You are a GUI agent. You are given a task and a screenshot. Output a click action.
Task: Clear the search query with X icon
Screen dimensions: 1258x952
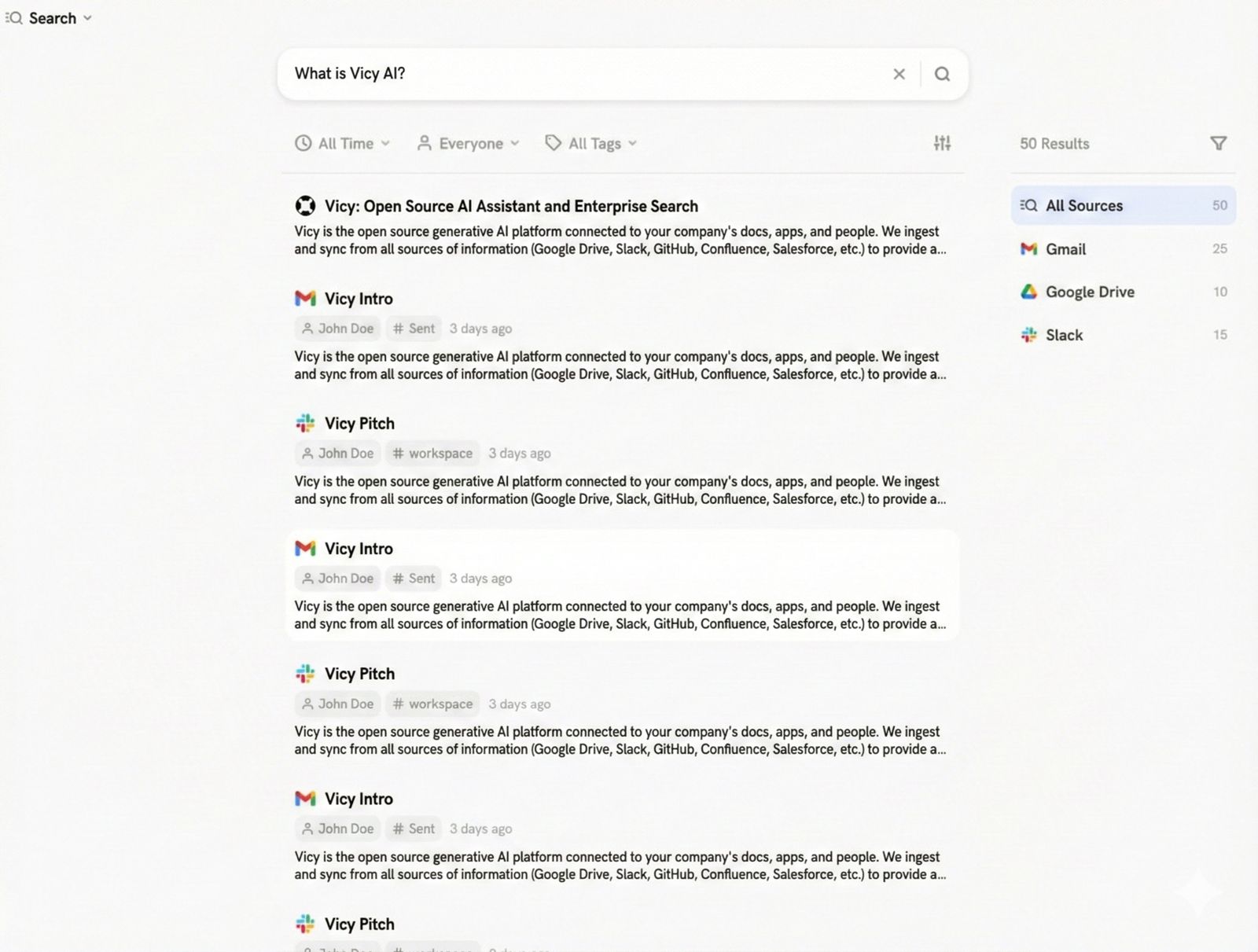pyautogui.click(x=899, y=74)
